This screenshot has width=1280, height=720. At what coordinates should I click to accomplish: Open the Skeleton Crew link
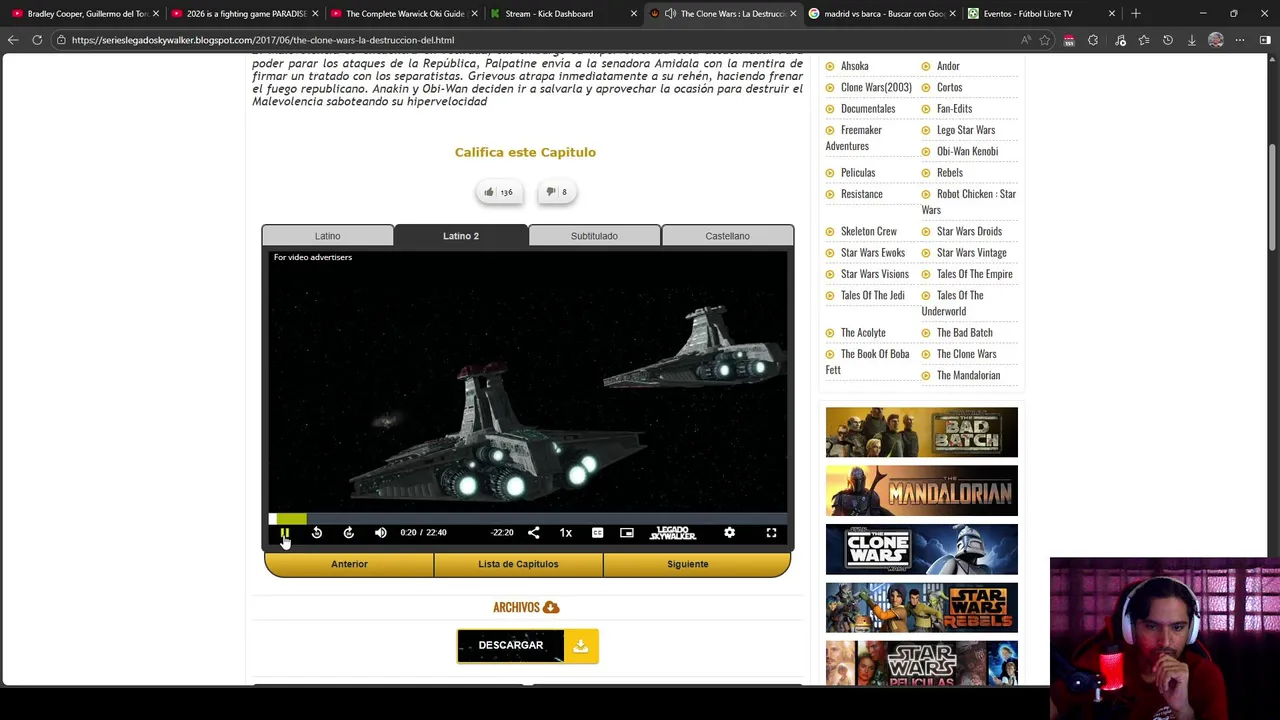[x=868, y=231]
